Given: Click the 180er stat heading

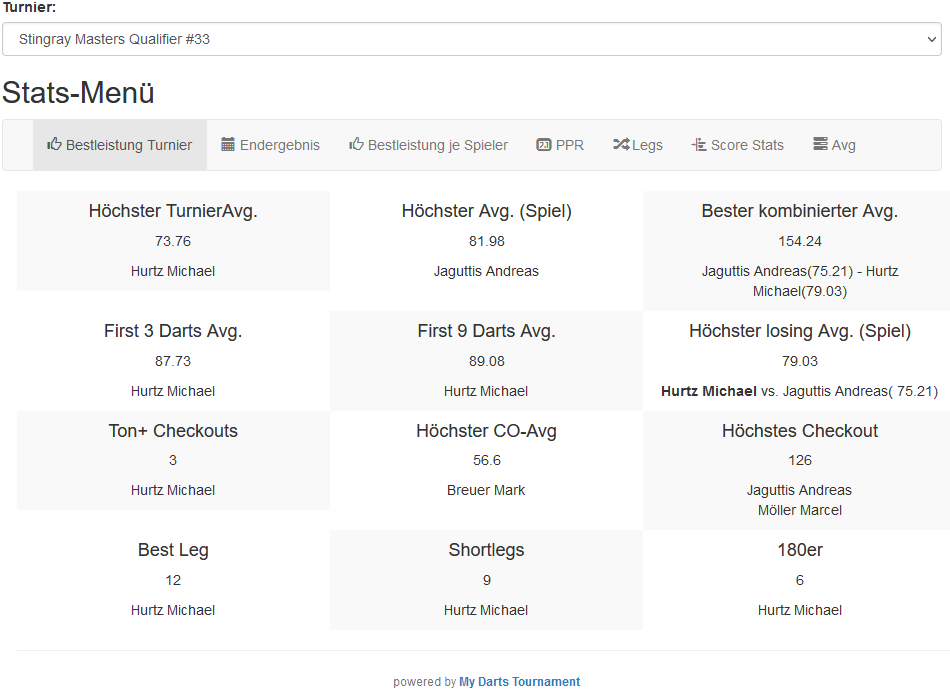Looking at the screenshot, I should pos(799,550).
